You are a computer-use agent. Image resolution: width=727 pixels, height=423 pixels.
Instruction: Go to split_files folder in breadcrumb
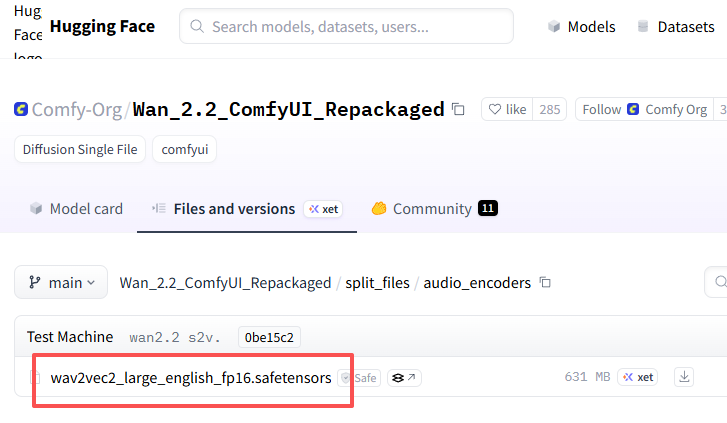point(377,283)
